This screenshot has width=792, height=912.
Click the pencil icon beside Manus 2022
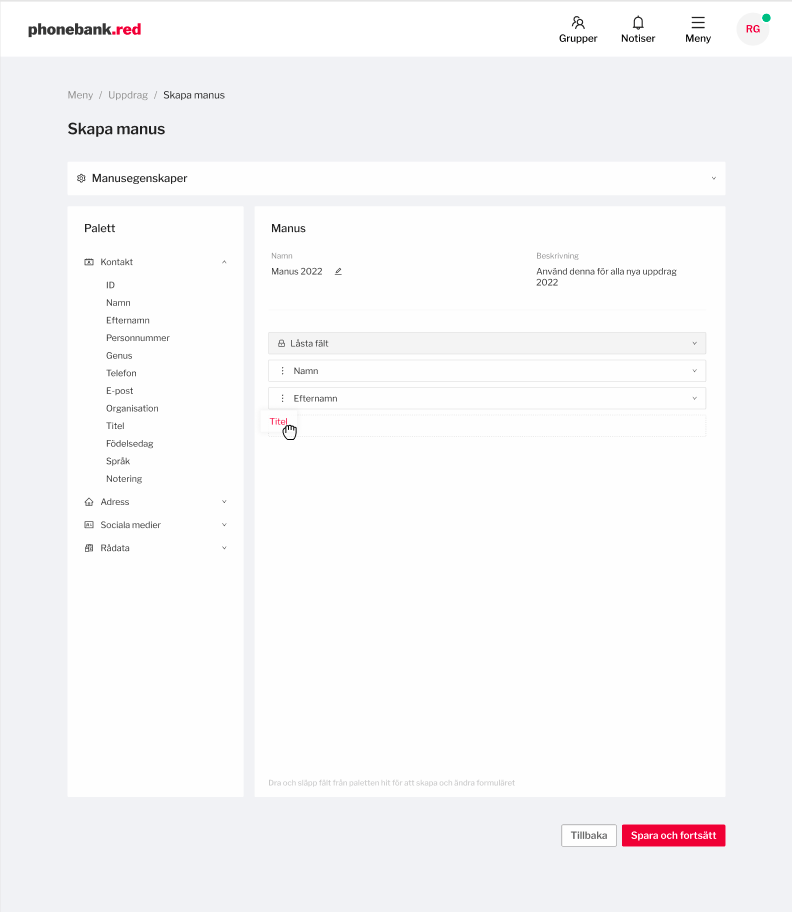pyautogui.click(x=338, y=271)
